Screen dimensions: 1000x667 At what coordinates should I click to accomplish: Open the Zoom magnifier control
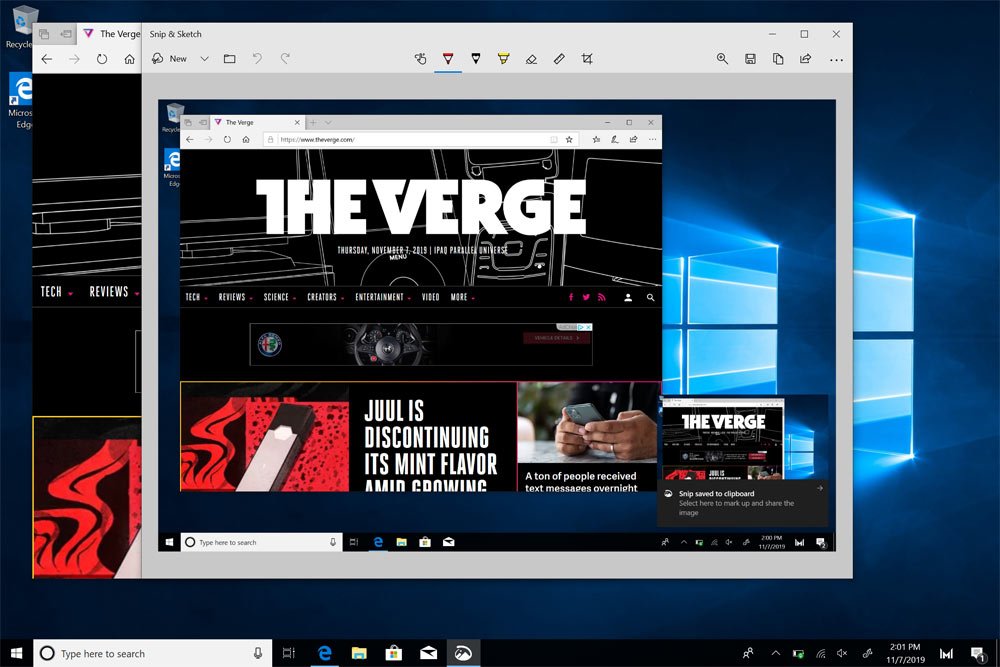click(x=722, y=59)
